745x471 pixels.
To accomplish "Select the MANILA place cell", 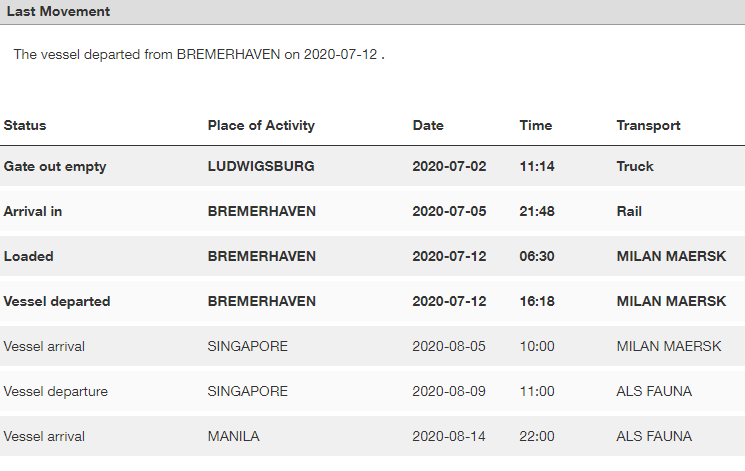I will 233,436.
